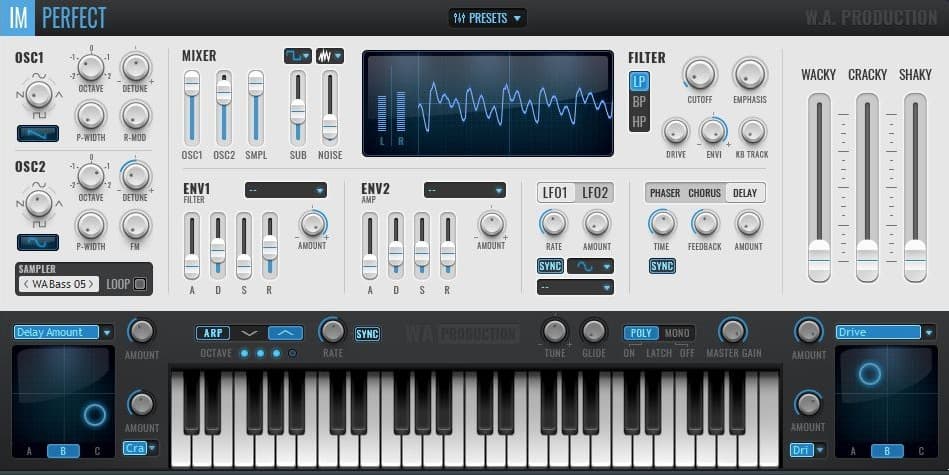The image size is (949, 475).
Task: Switch voice mode to POLY
Action: [x=641, y=333]
